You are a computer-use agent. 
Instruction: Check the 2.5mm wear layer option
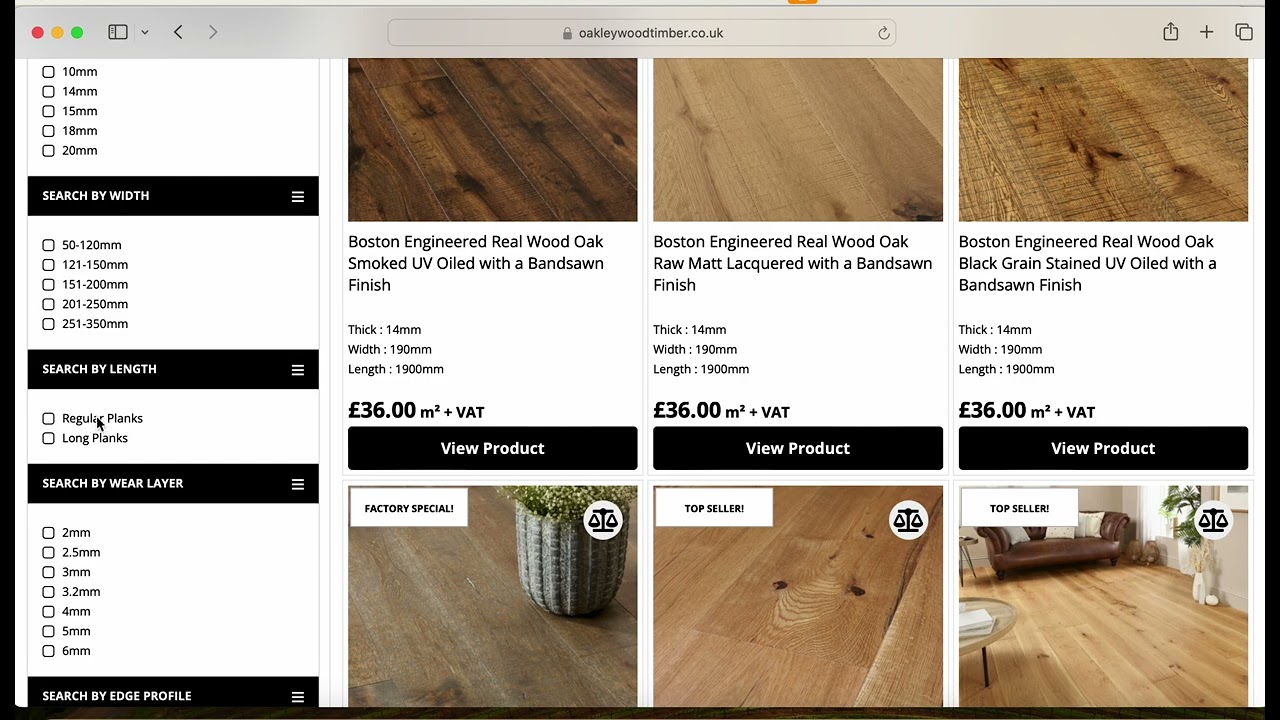pos(48,552)
